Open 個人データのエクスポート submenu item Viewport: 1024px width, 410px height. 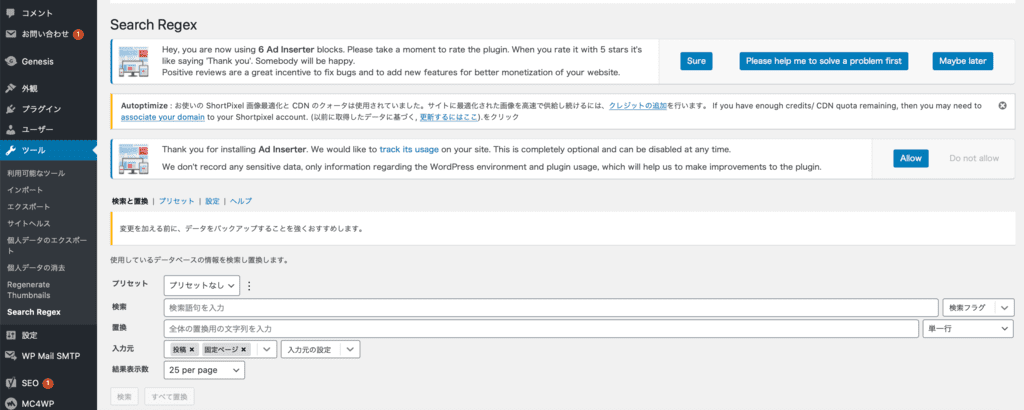[x=46, y=245]
